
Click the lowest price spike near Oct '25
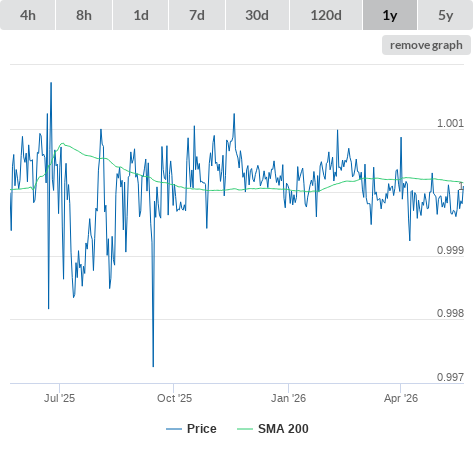click(153, 366)
